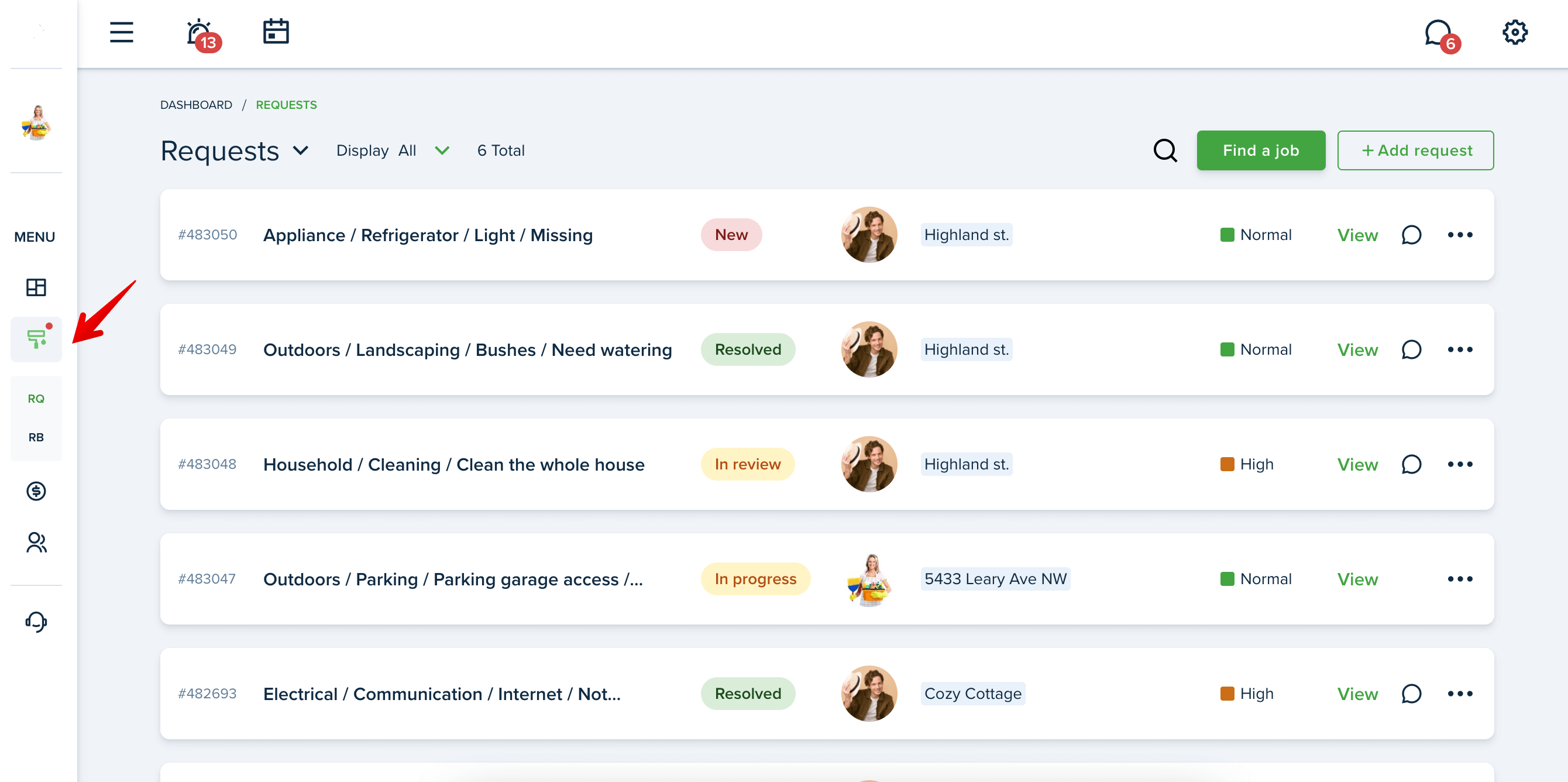Open the contacts people icon in sidebar
Image resolution: width=1568 pixels, height=782 pixels.
pos(36,542)
